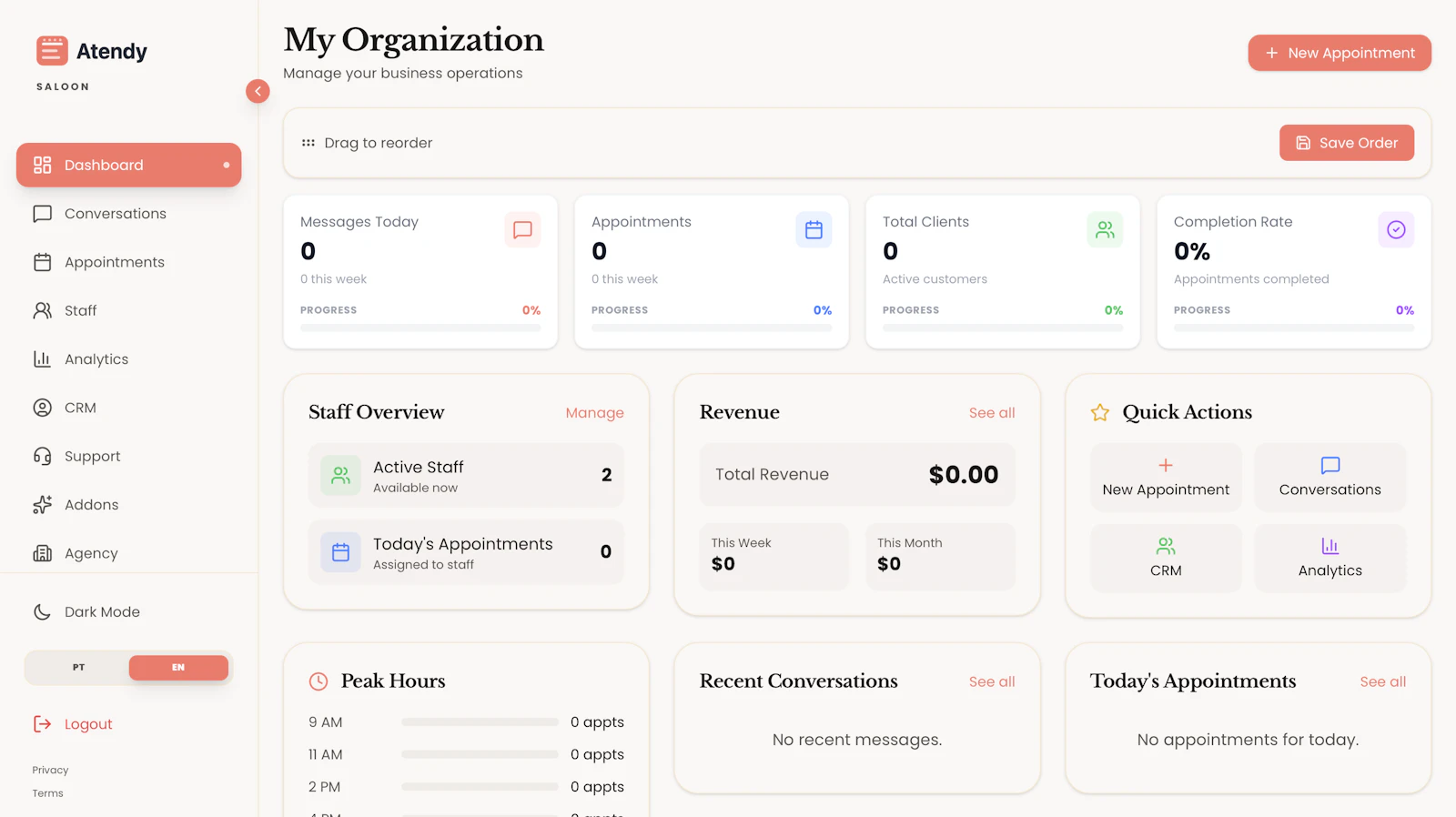The width and height of the screenshot is (1456, 817).
Task: Click the Total Revenue amount $0.00
Action: [x=964, y=475]
